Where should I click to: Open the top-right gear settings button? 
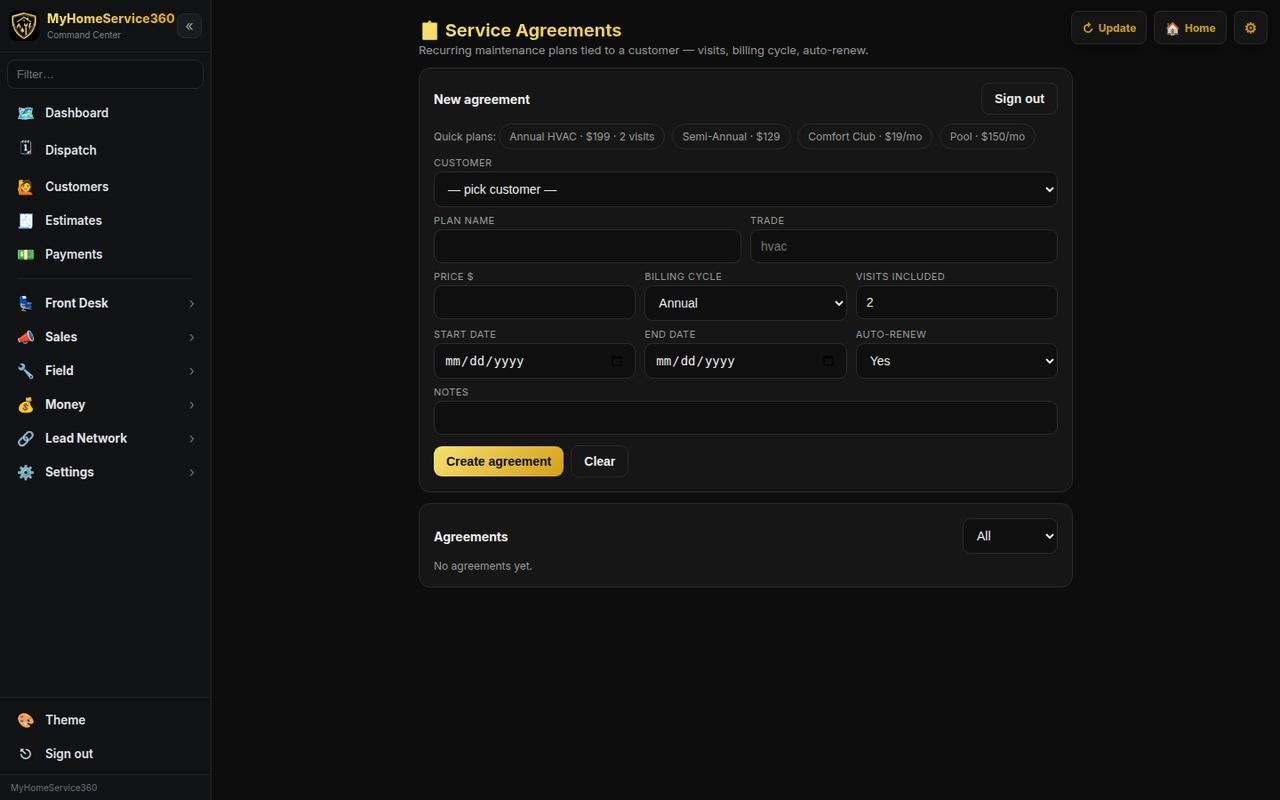[x=1250, y=28]
